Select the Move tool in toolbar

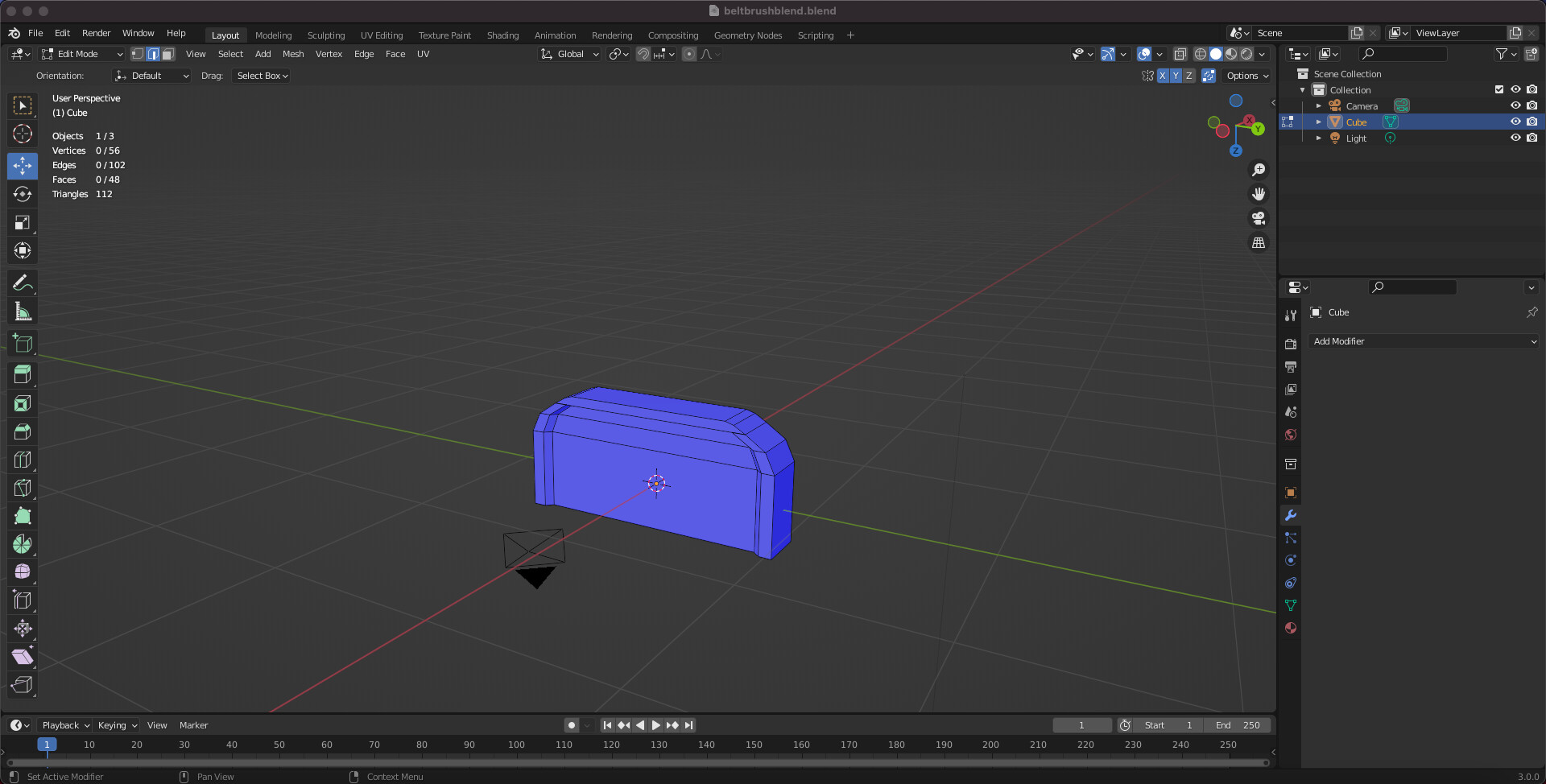coord(23,166)
